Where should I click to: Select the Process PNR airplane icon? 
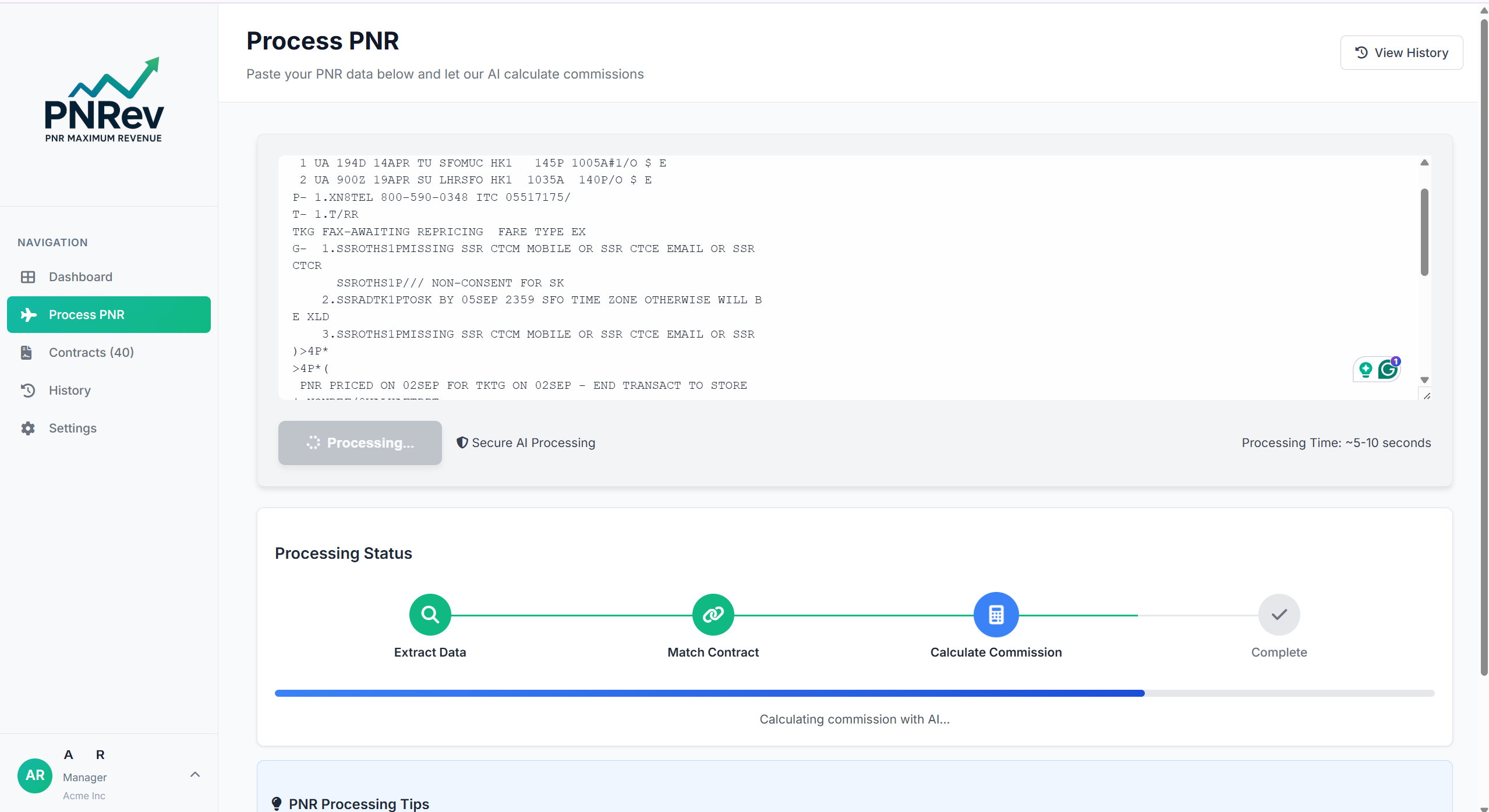coord(29,315)
